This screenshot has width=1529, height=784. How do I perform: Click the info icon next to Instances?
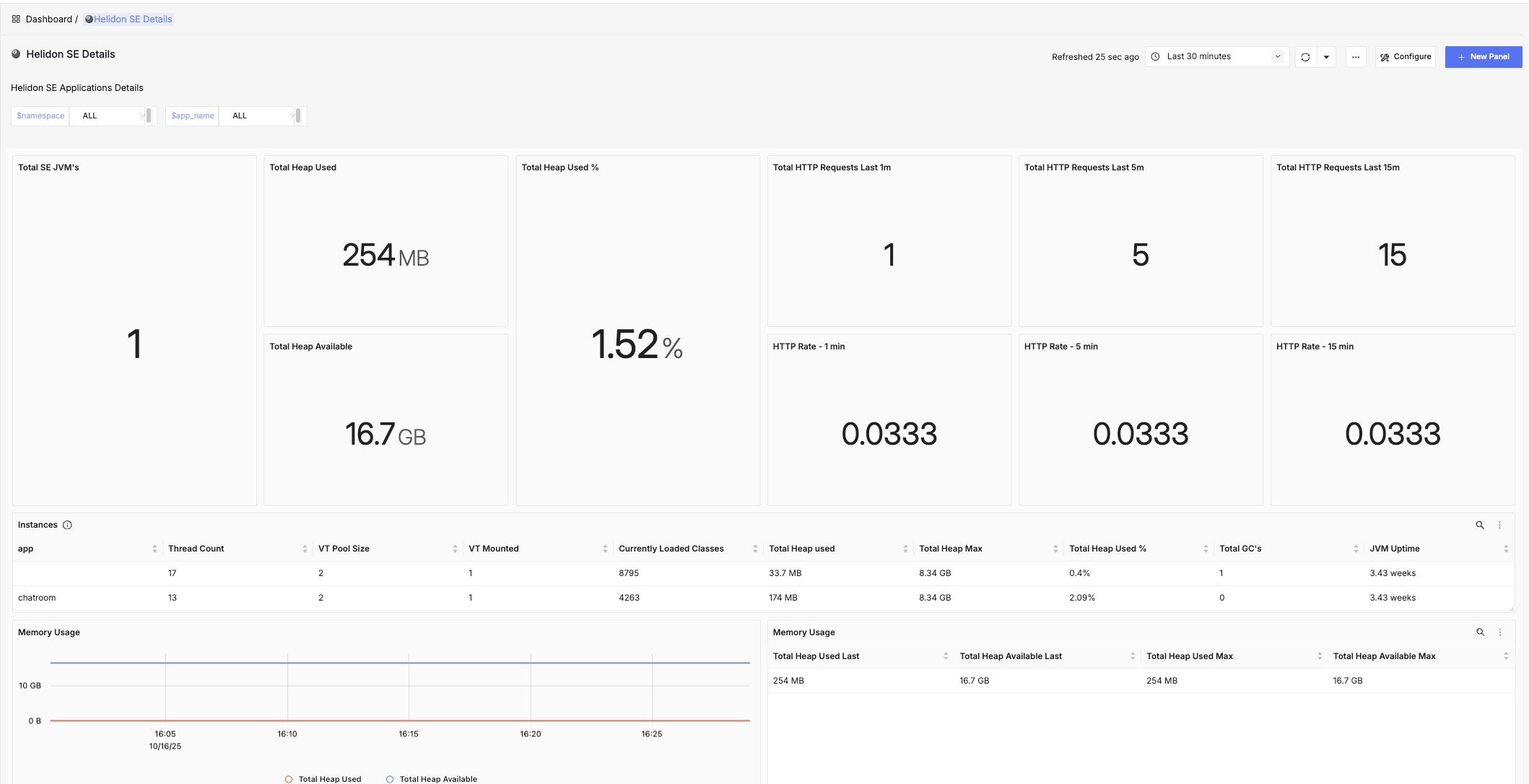69,525
